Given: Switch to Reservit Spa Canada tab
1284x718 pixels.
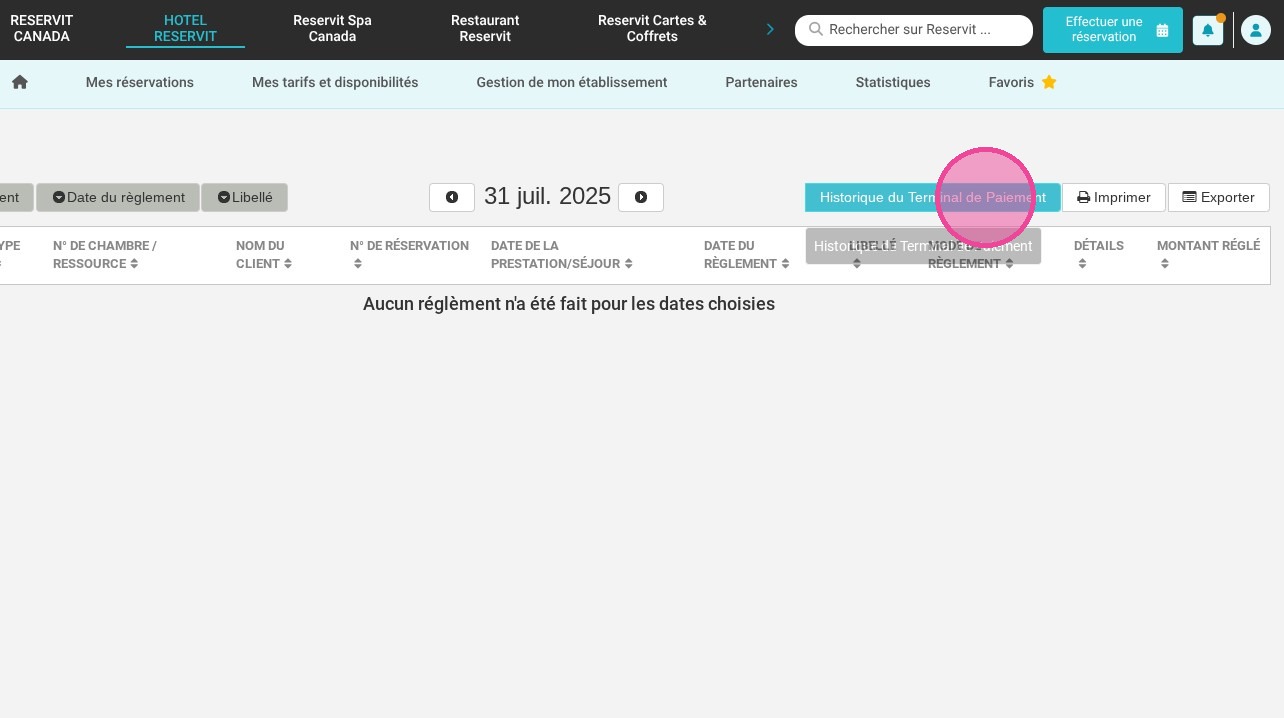Looking at the screenshot, I should (x=332, y=29).
